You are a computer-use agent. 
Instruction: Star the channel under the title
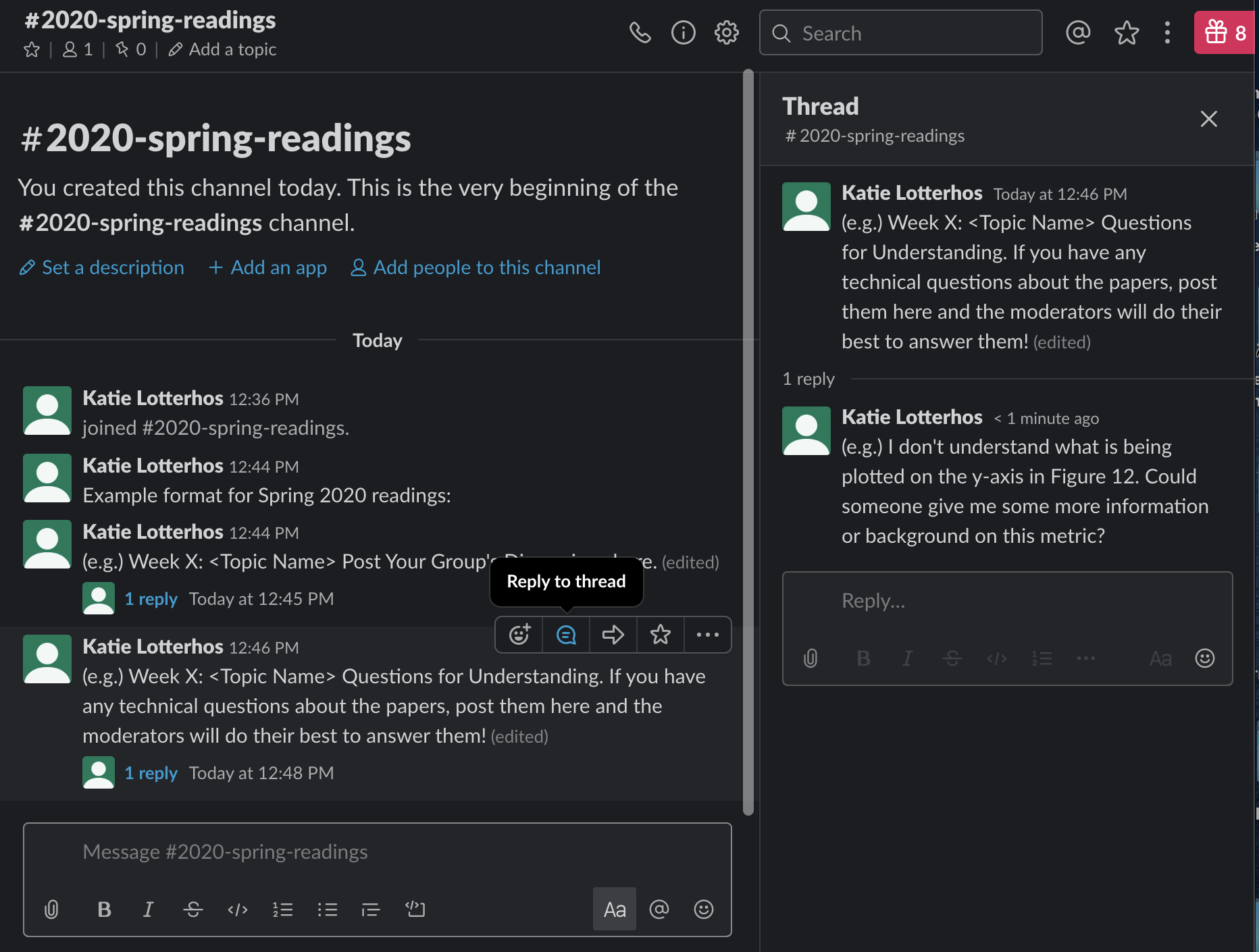tap(32, 50)
